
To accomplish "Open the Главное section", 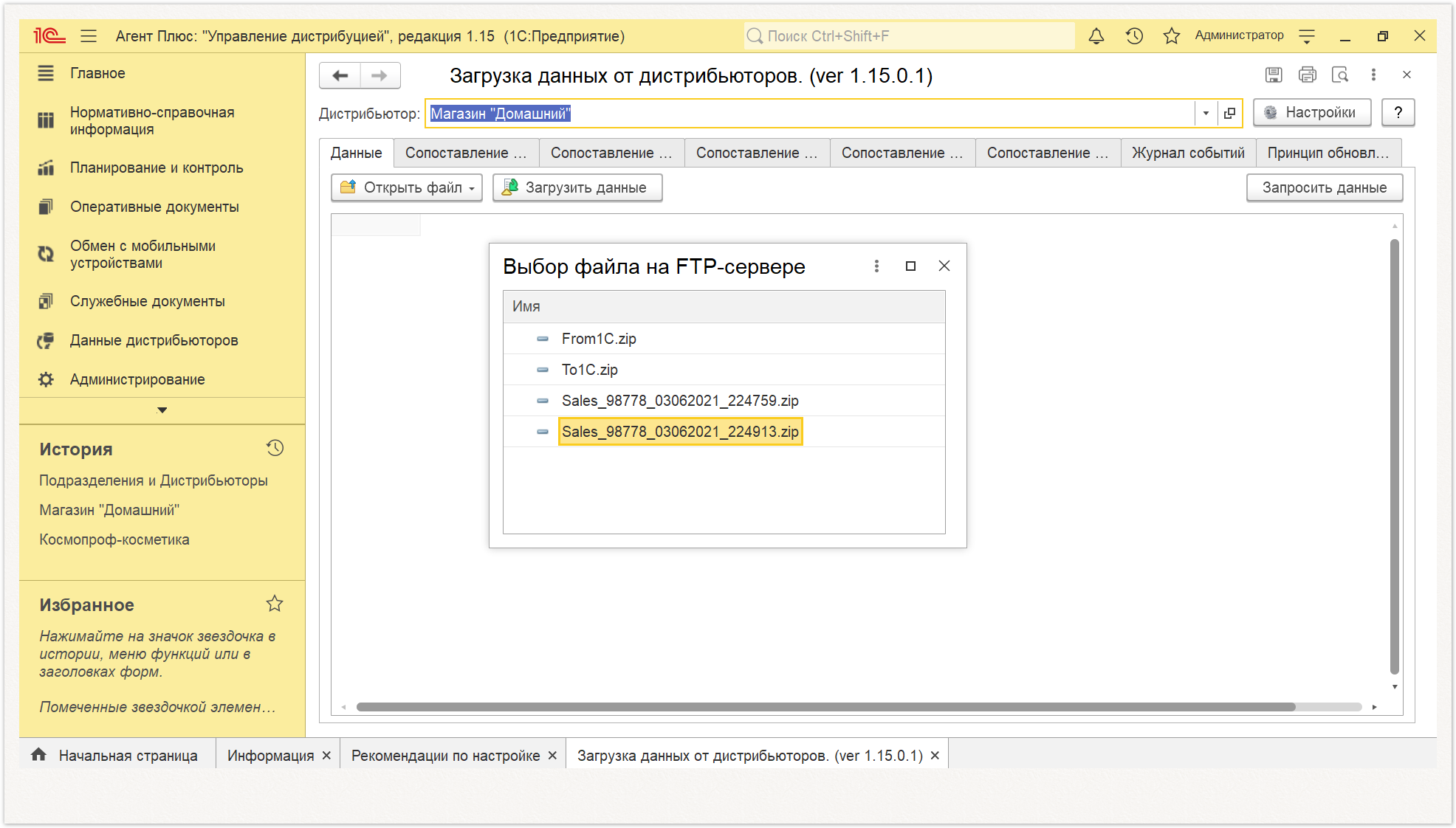I will pos(97,73).
